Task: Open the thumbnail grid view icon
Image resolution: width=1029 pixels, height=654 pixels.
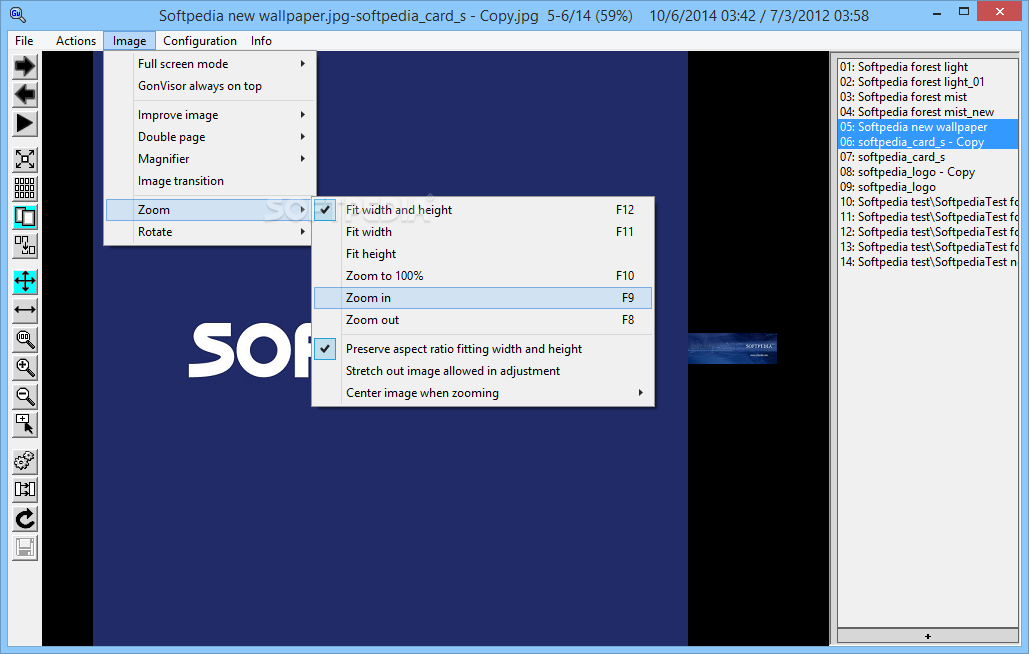Action: point(25,188)
